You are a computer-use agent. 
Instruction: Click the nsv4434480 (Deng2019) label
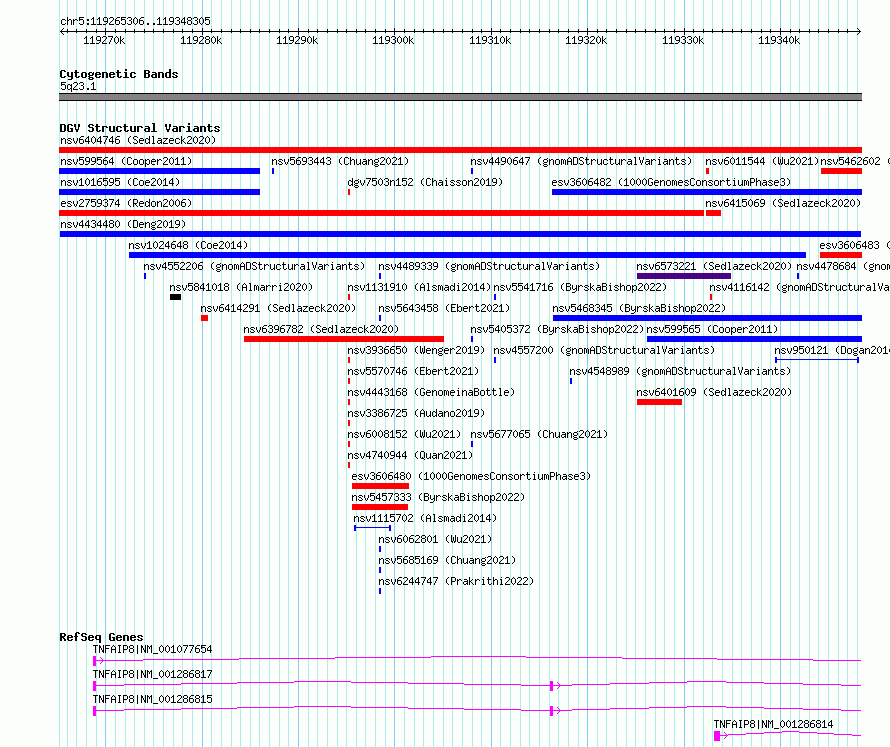tap(123, 224)
